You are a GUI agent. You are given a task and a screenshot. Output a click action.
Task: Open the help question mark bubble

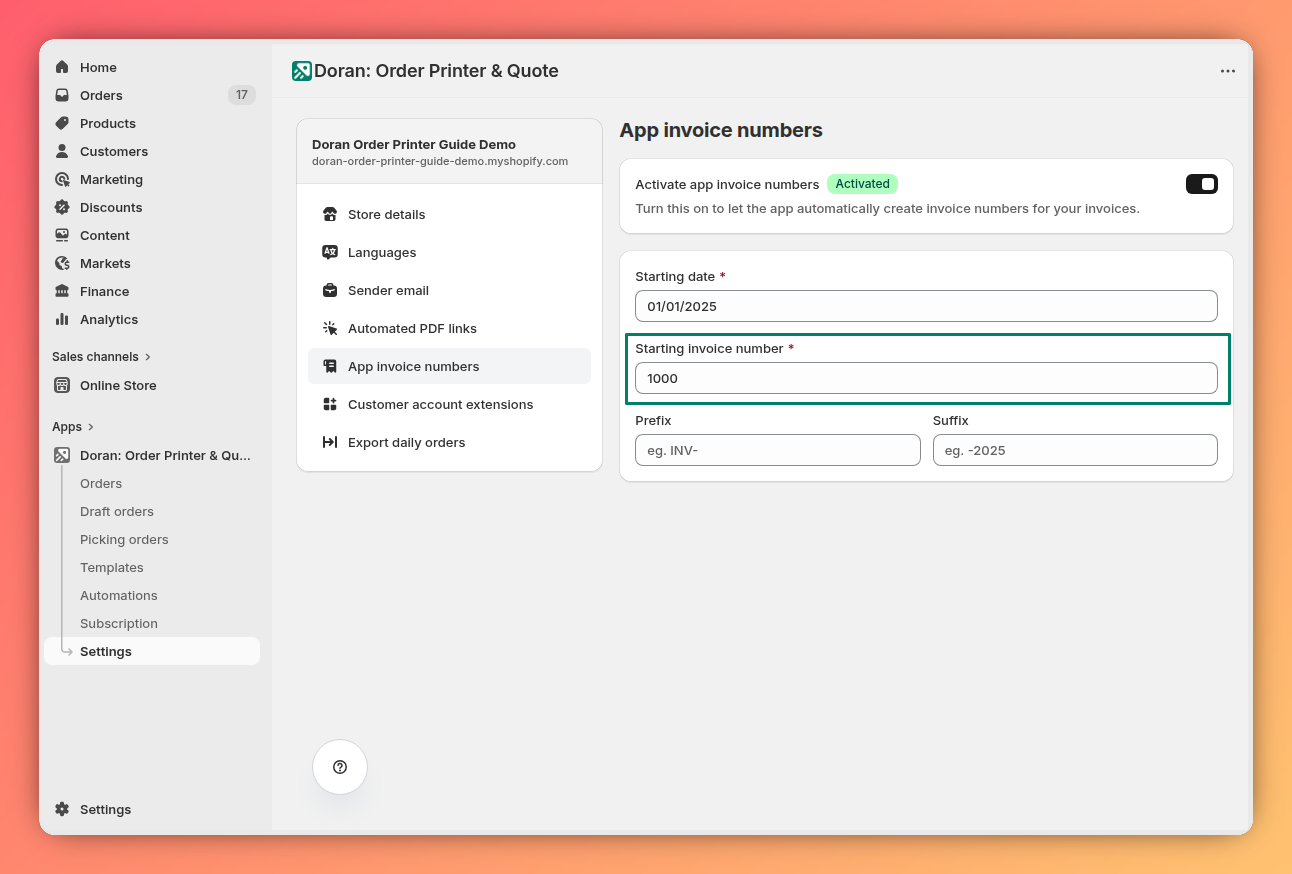[x=340, y=767]
